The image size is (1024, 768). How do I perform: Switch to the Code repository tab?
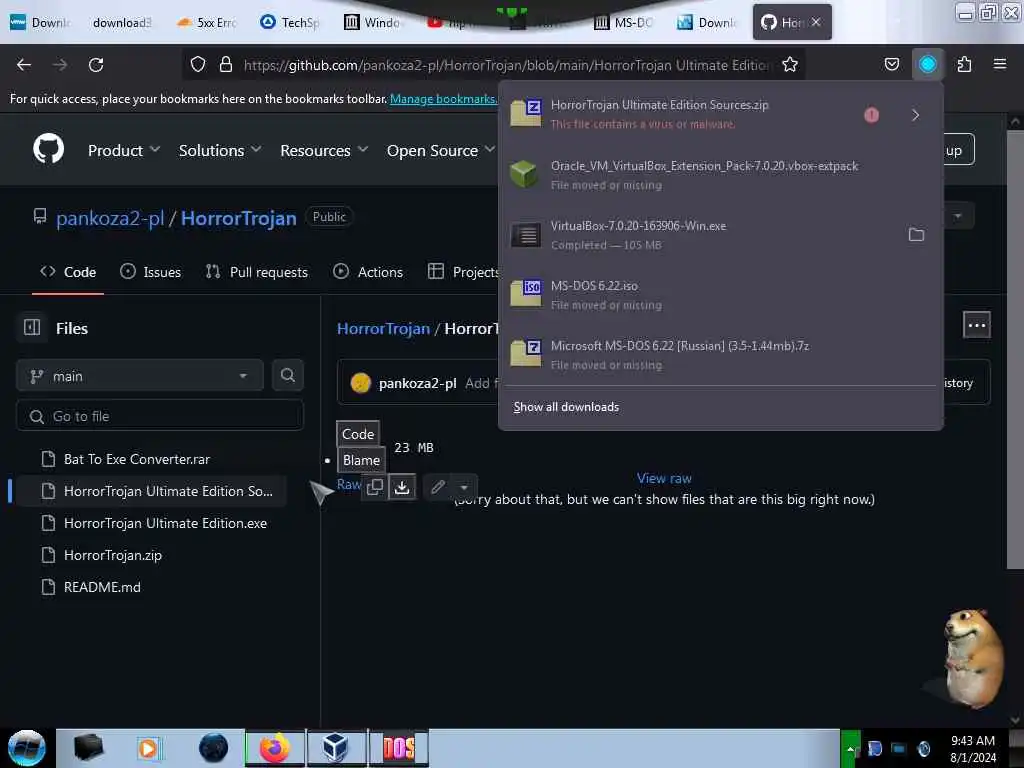[68, 272]
